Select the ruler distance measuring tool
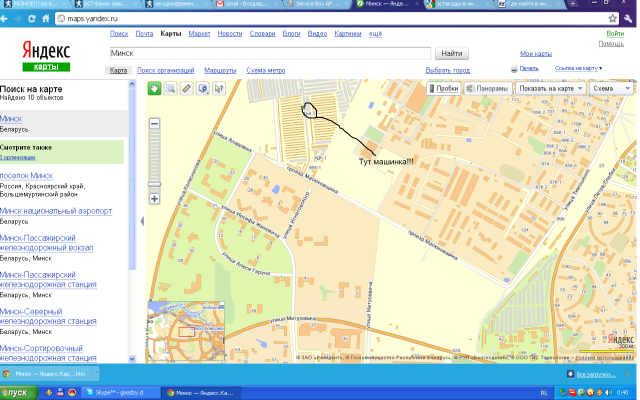This screenshot has width=640, height=400. 187,89
